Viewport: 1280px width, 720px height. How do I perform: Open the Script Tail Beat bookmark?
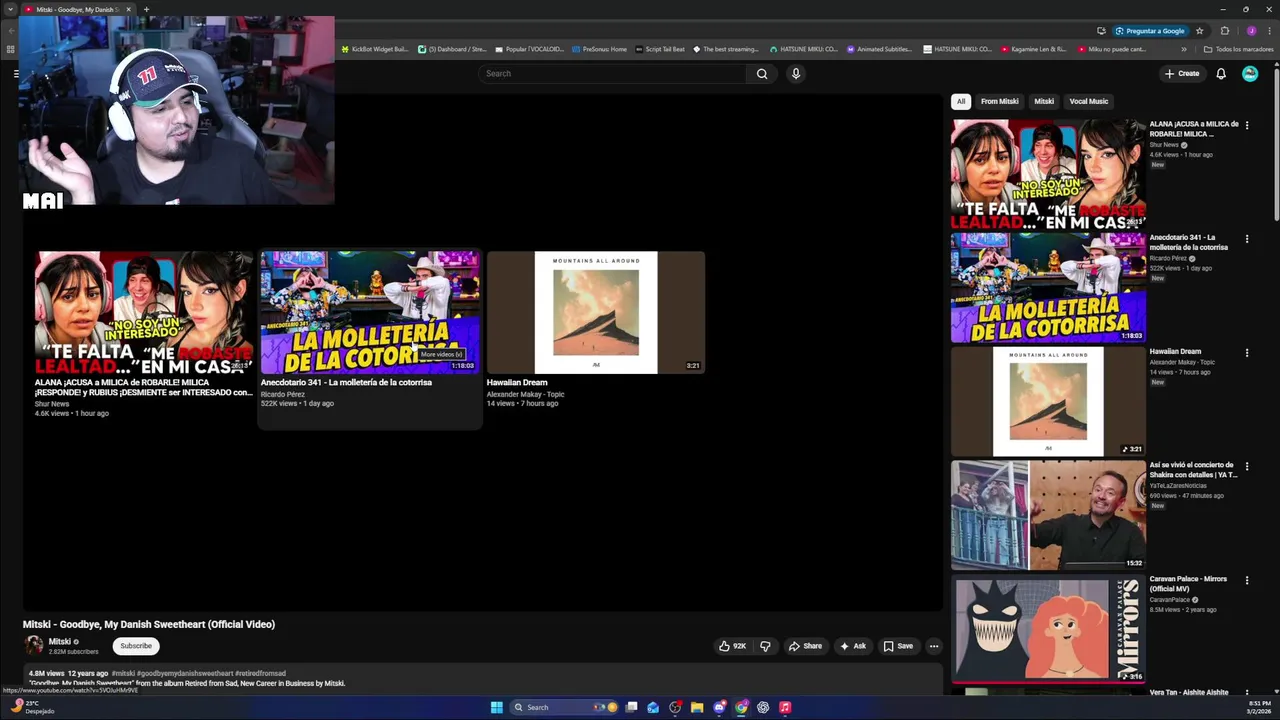coord(660,49)
